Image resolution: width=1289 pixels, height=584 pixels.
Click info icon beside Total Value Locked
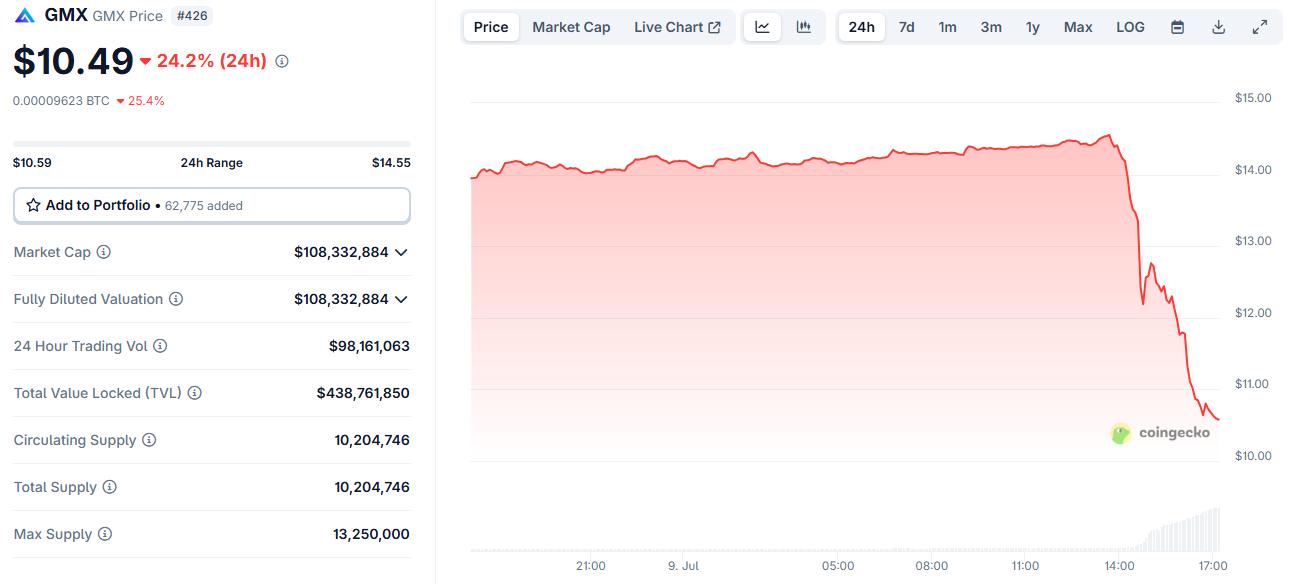195,393
